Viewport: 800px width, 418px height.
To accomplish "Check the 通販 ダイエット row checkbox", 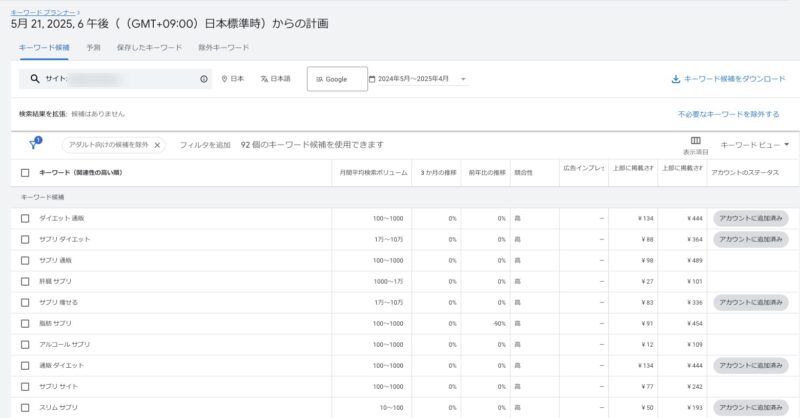I will click(25, 365).
